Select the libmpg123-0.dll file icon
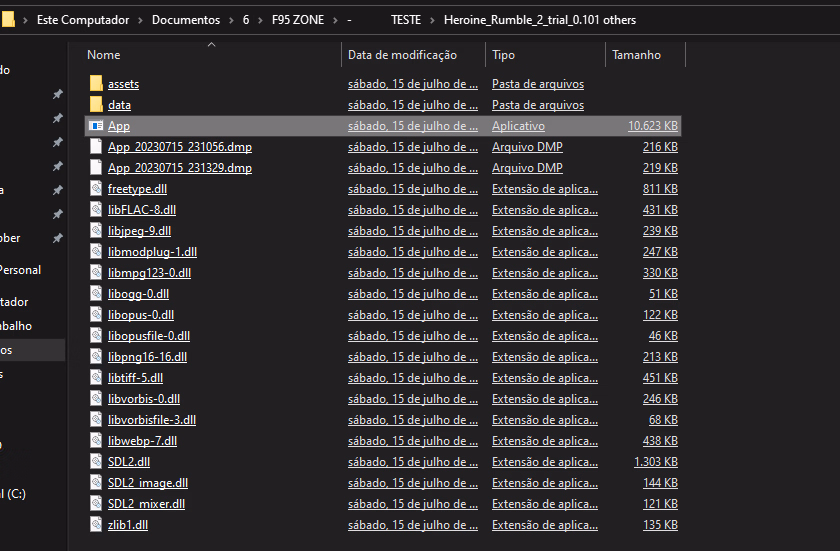Screen dimensions: 840x551 pos(96,273)
